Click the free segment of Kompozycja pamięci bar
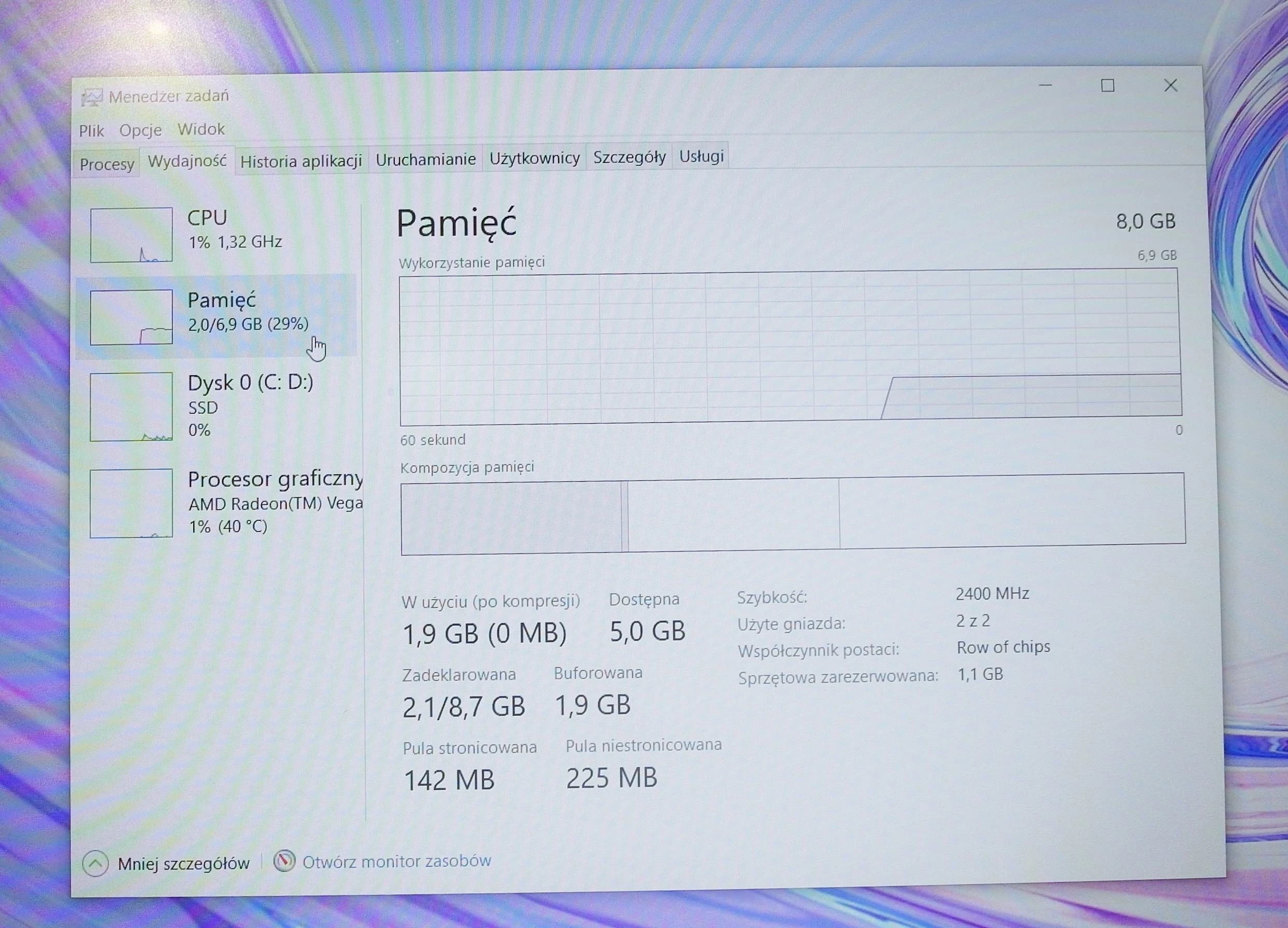Image resolution: width=1288 pixels, height=928 pixels. point(1012,510)
